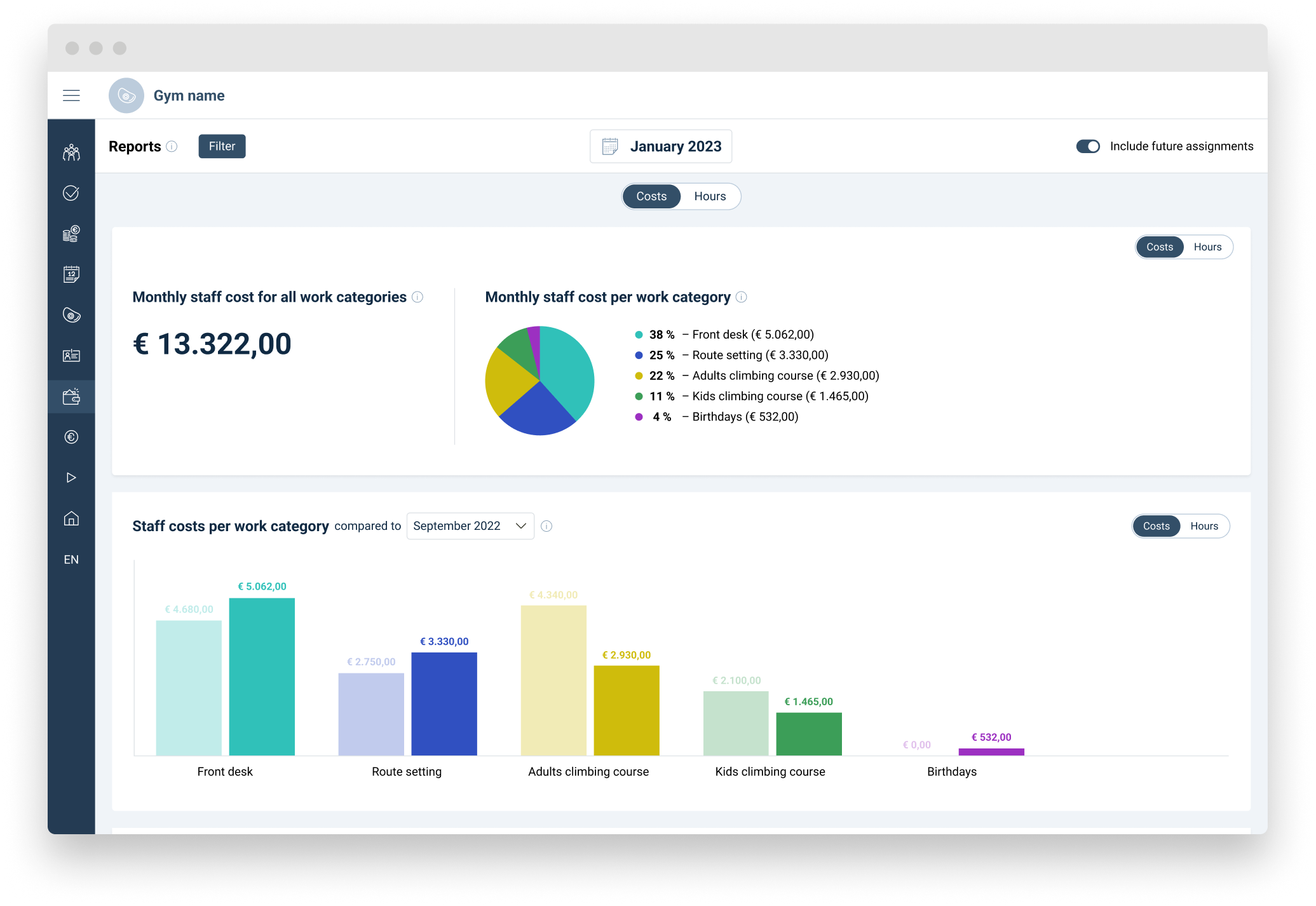1316x906 pixels.
Task: Switch bar chart card to Hours
Action: (1204, 526)
